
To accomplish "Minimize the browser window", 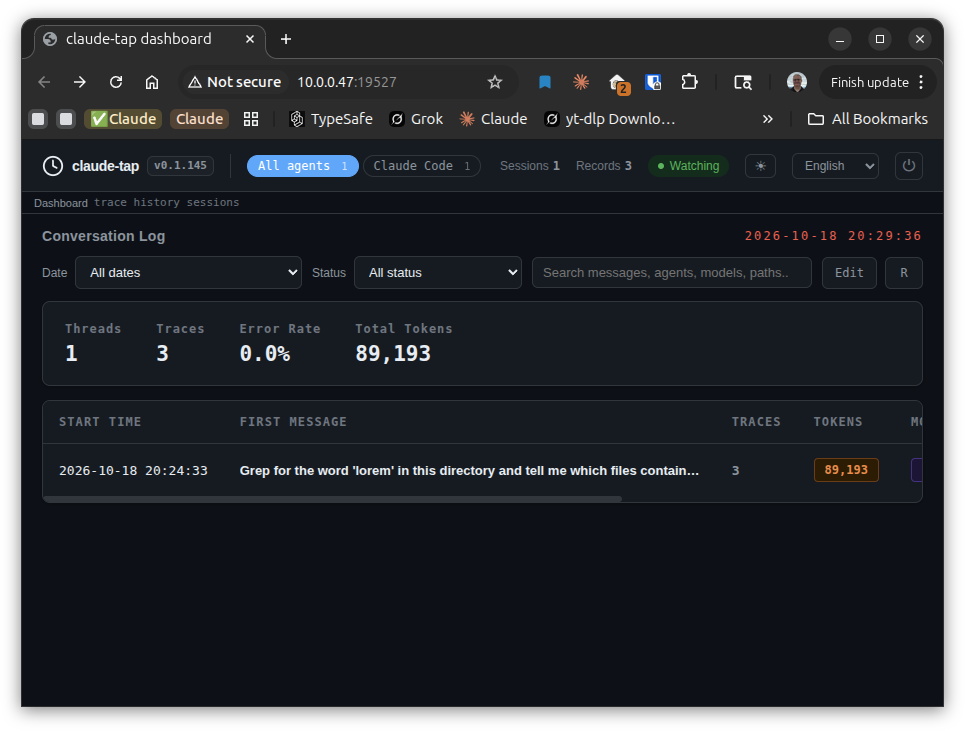I will click(x=839, y=39).
